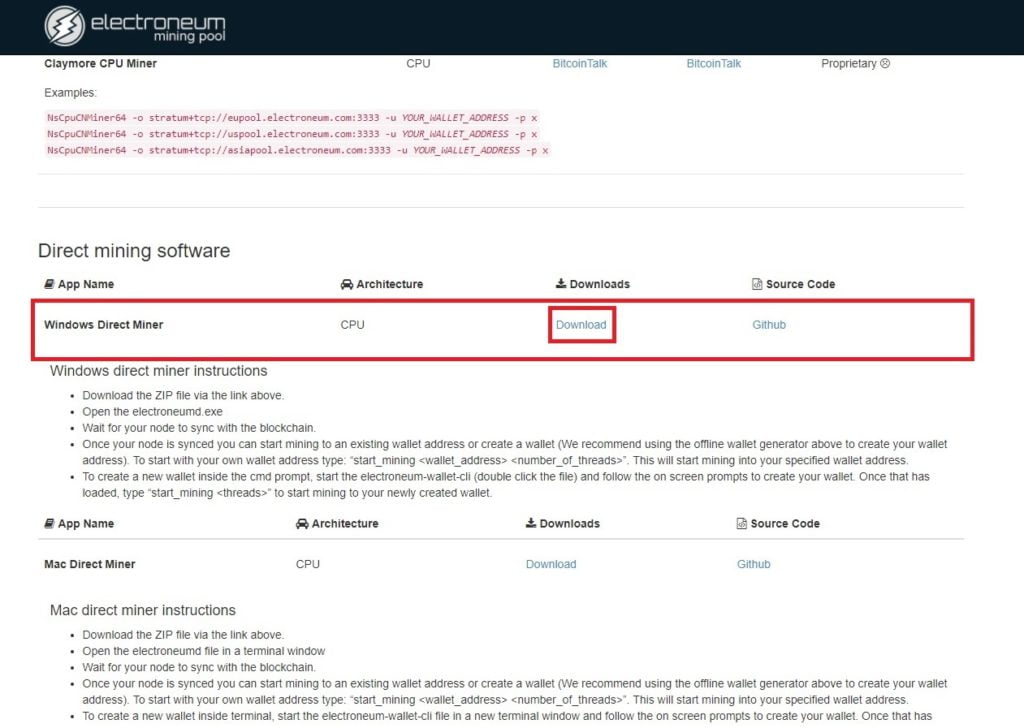Open the Github link for Mac Direct Miner
The image size is (1024, 728).
pyautogui.click(x=754, y=564)
